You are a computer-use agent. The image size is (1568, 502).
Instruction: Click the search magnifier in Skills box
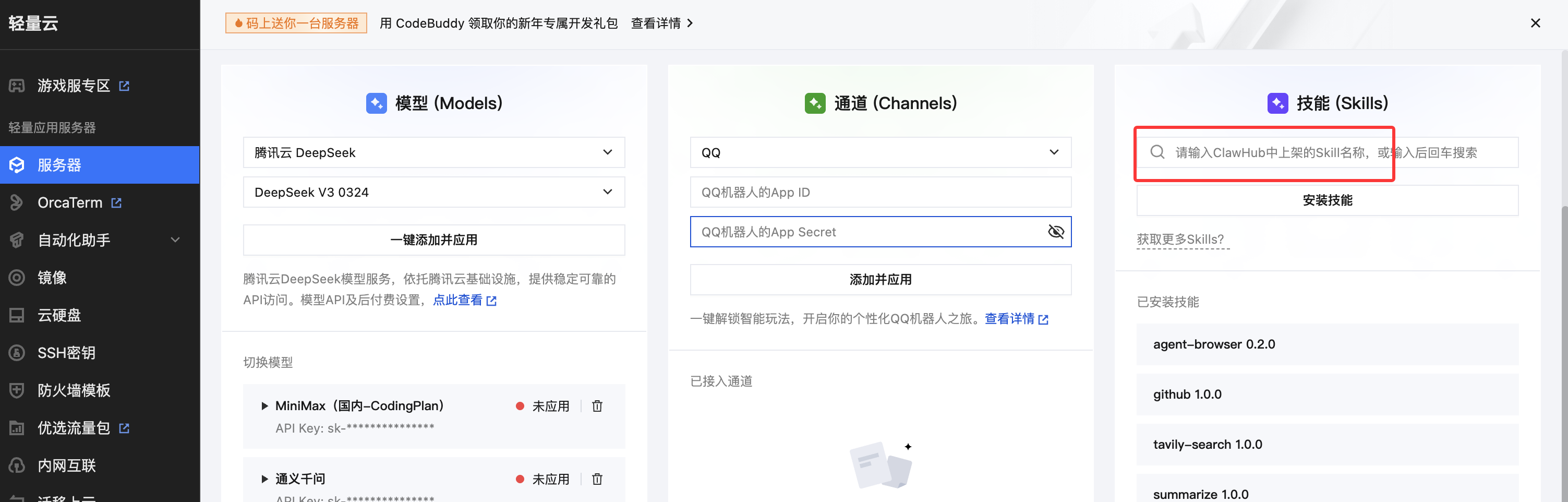1157,152
